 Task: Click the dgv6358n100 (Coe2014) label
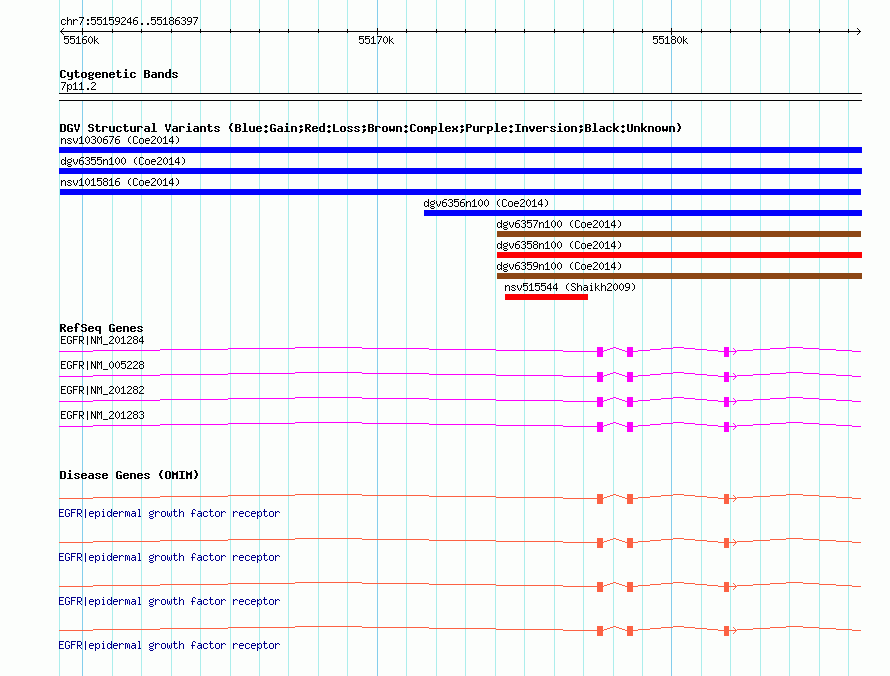(x=559, y=245)
